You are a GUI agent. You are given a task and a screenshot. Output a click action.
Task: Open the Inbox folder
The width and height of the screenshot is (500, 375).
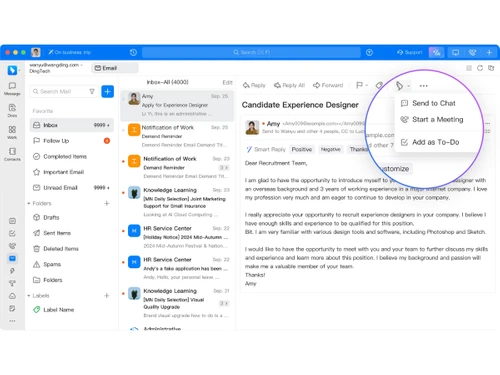pyautogui.click(x=71, y=125)
